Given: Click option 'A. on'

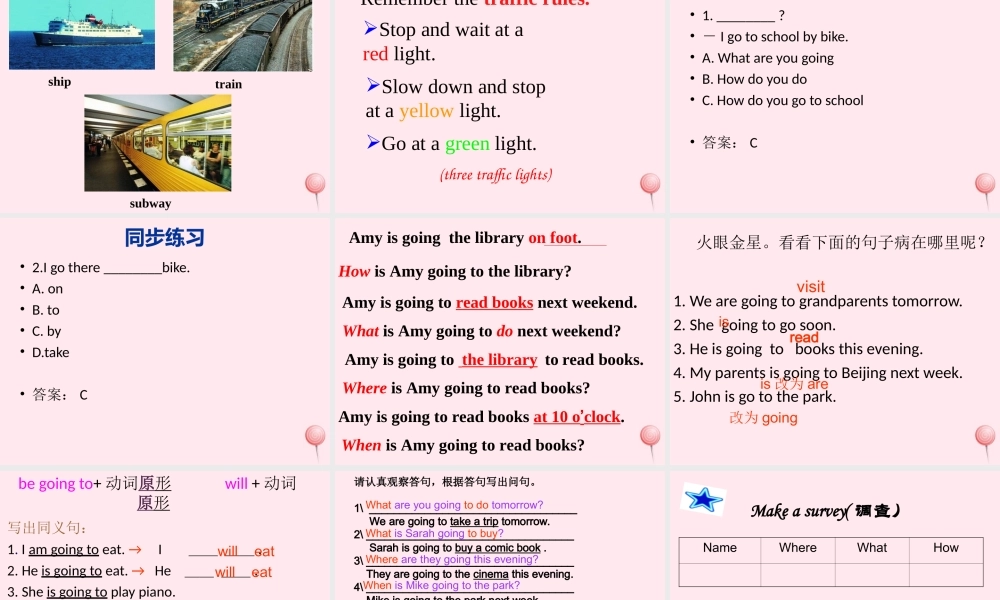Looking at the screenshot, I should point(47,289).
